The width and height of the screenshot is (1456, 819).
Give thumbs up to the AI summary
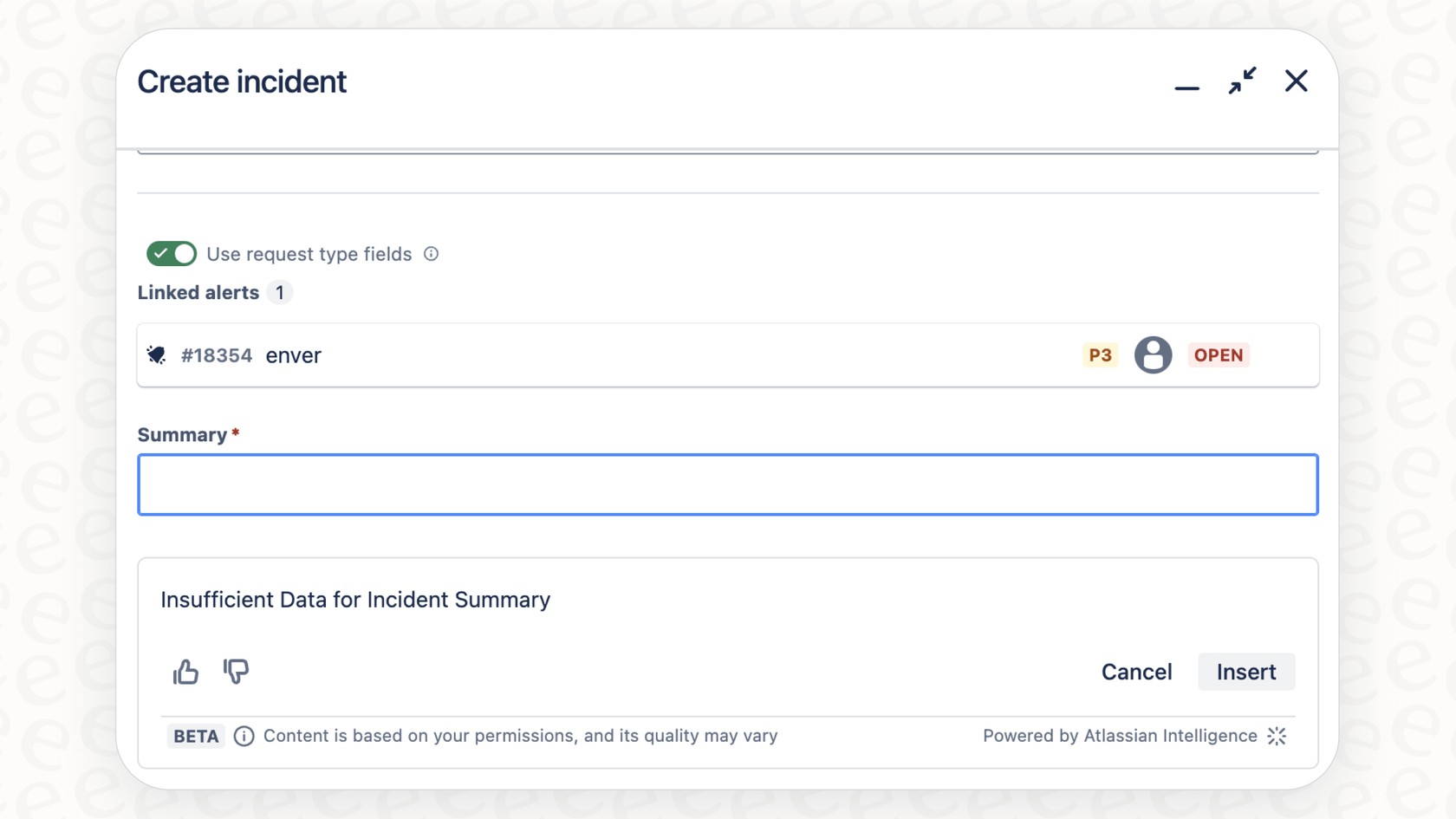[185, 672]
